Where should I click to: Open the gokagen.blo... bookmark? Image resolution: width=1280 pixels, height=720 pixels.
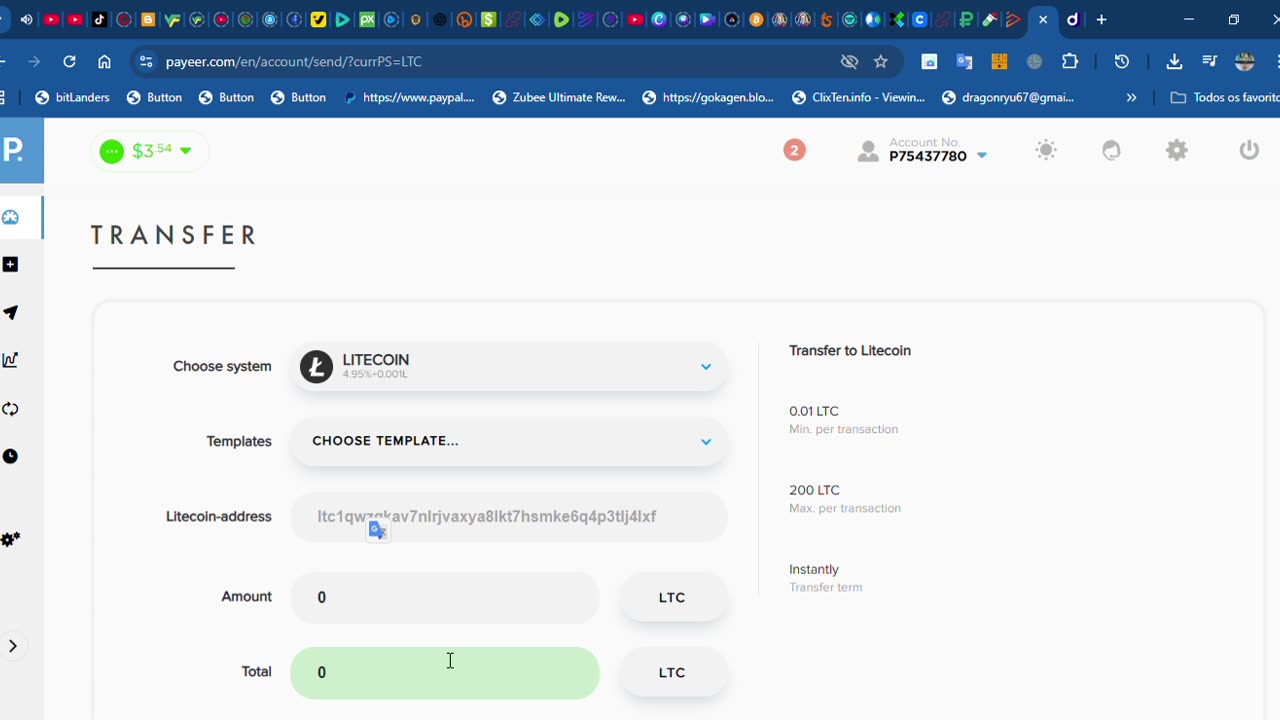[708, 97]
